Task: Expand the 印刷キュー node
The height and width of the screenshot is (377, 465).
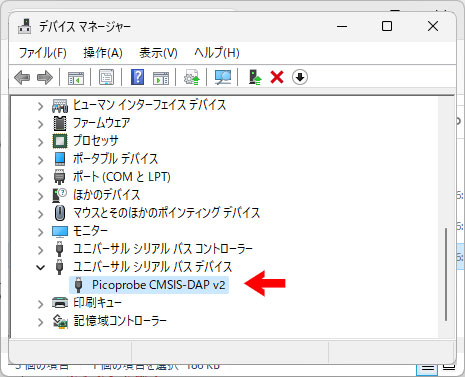Action: [x=40, y=304]
